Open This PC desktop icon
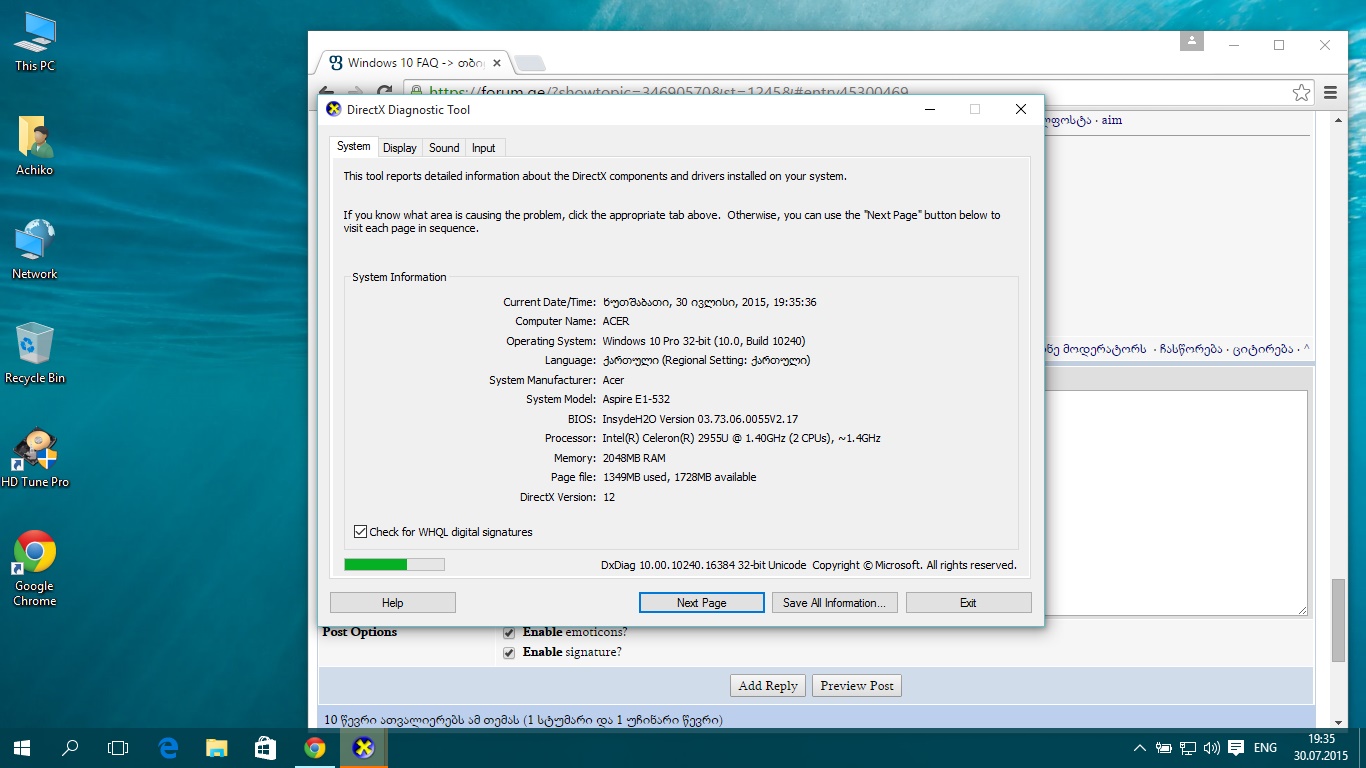The width and height of the screenshot is (1366, 768). [x=35, y=42]
